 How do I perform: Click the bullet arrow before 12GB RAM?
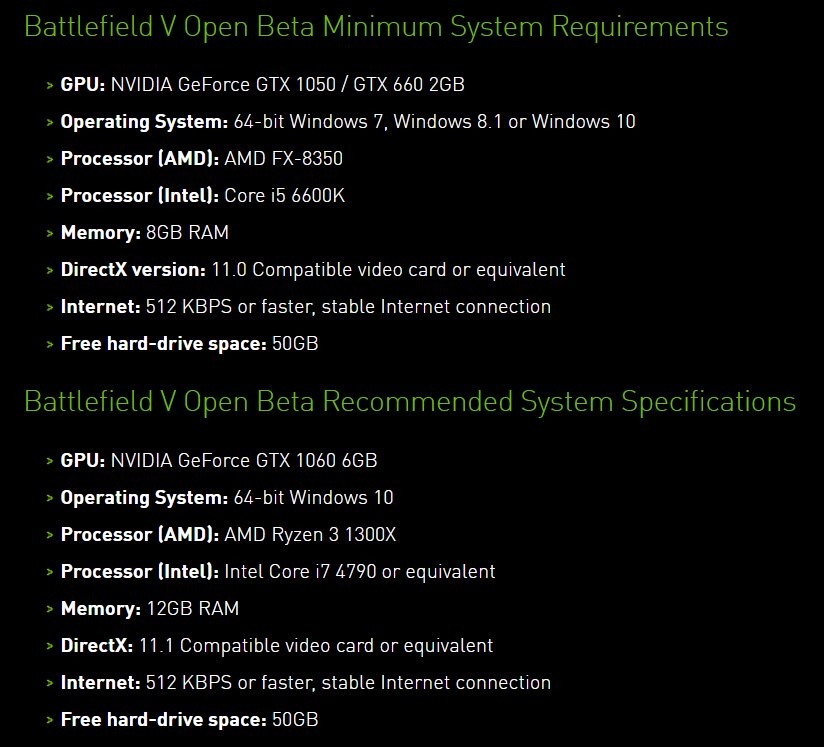pyautogui.click(x=50, y=610)
